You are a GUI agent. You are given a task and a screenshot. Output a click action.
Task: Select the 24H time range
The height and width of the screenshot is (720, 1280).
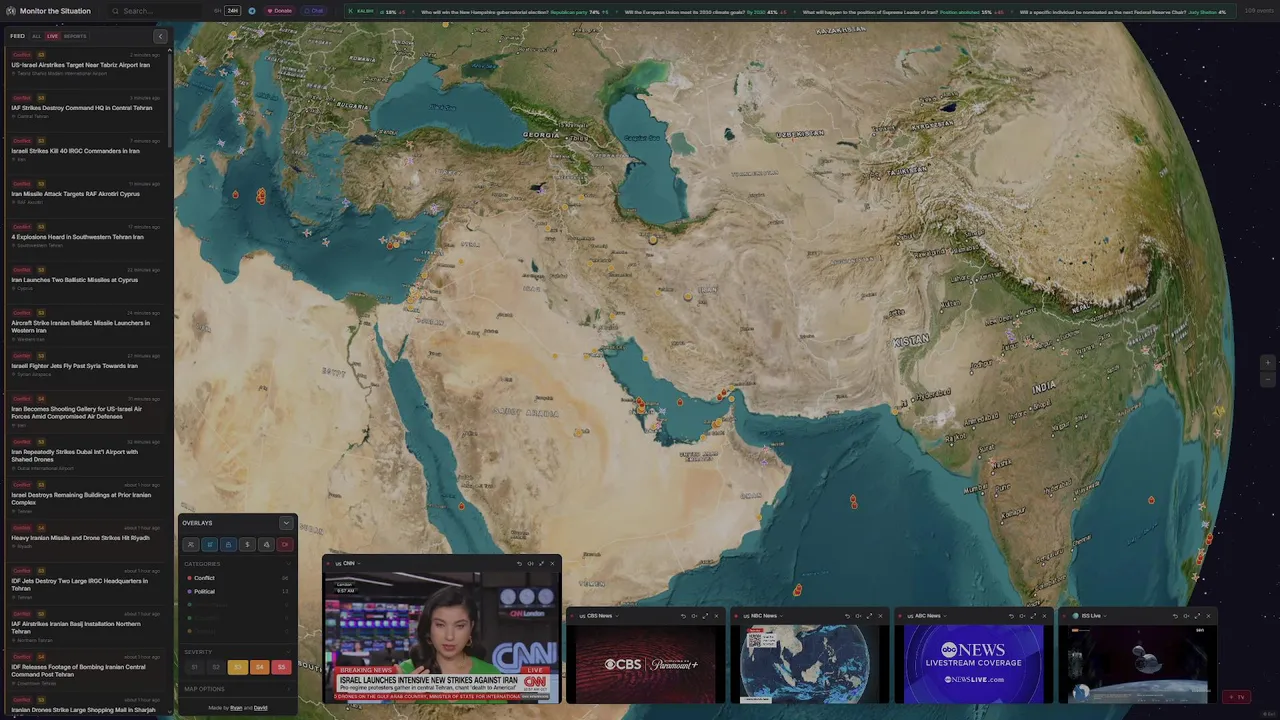point(232,11)
